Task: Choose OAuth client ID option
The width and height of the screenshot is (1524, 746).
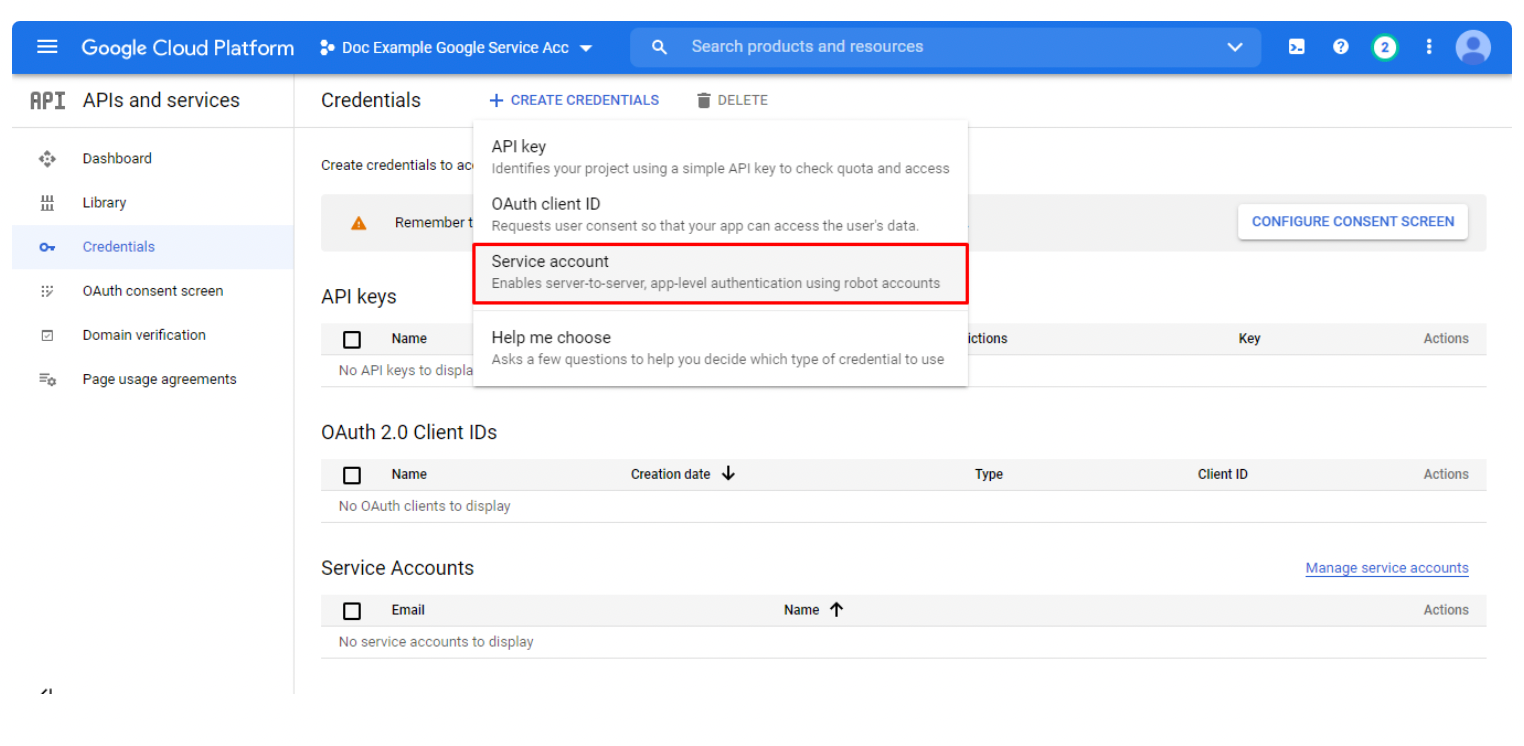Action: pos(720,214)
